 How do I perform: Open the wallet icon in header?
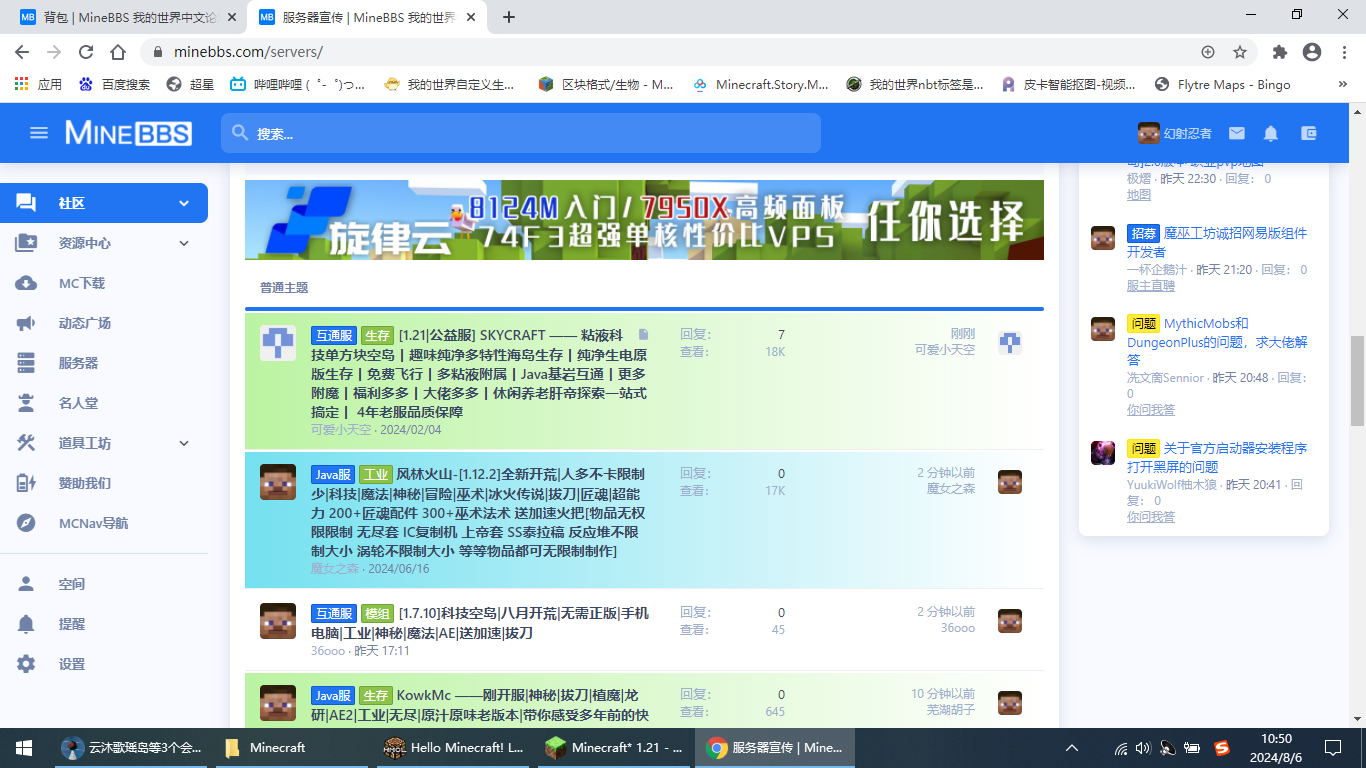(x=1309, y=133)
